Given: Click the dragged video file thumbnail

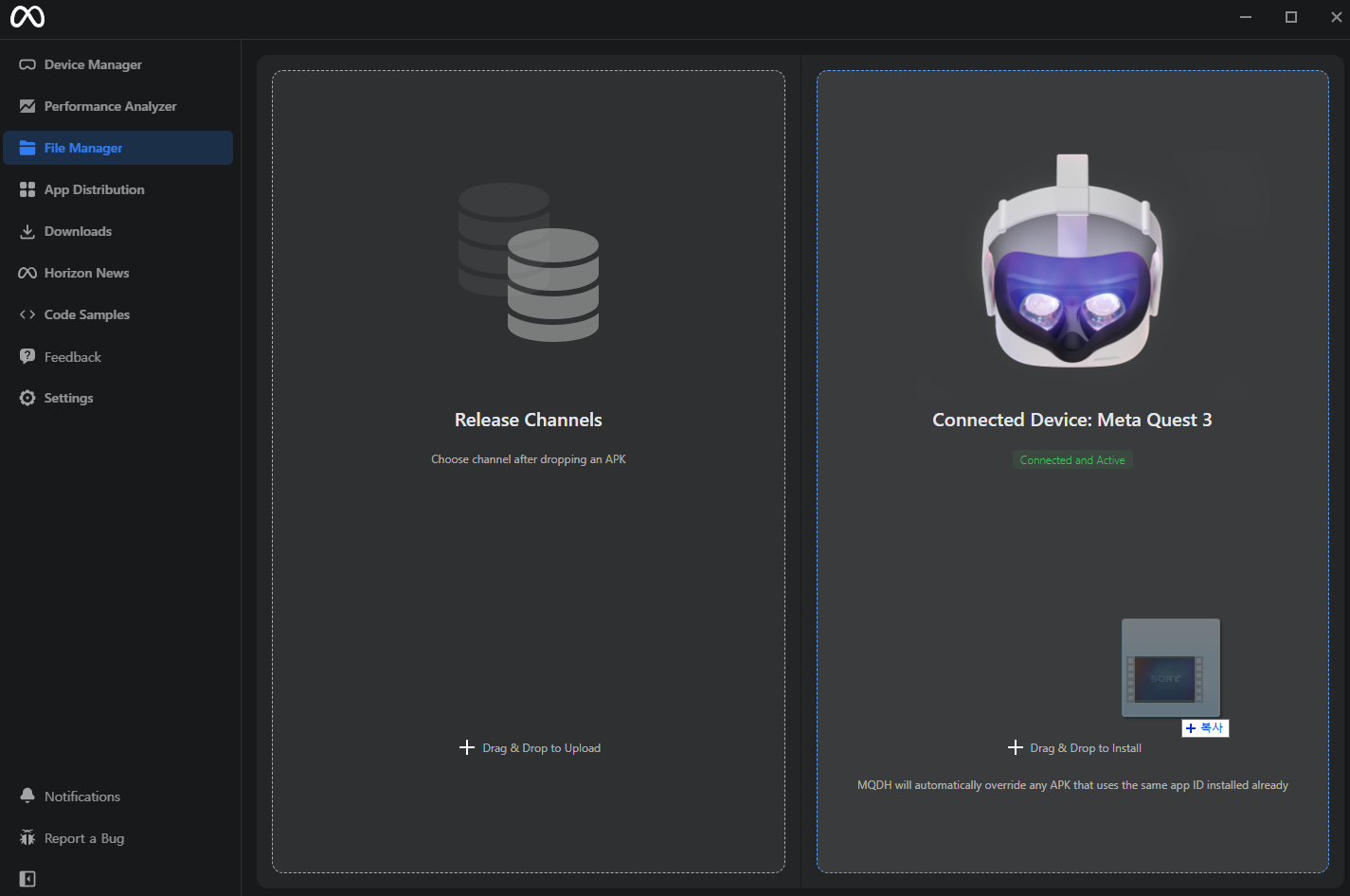Looking at the screenshot, I should pos(1171,669).
